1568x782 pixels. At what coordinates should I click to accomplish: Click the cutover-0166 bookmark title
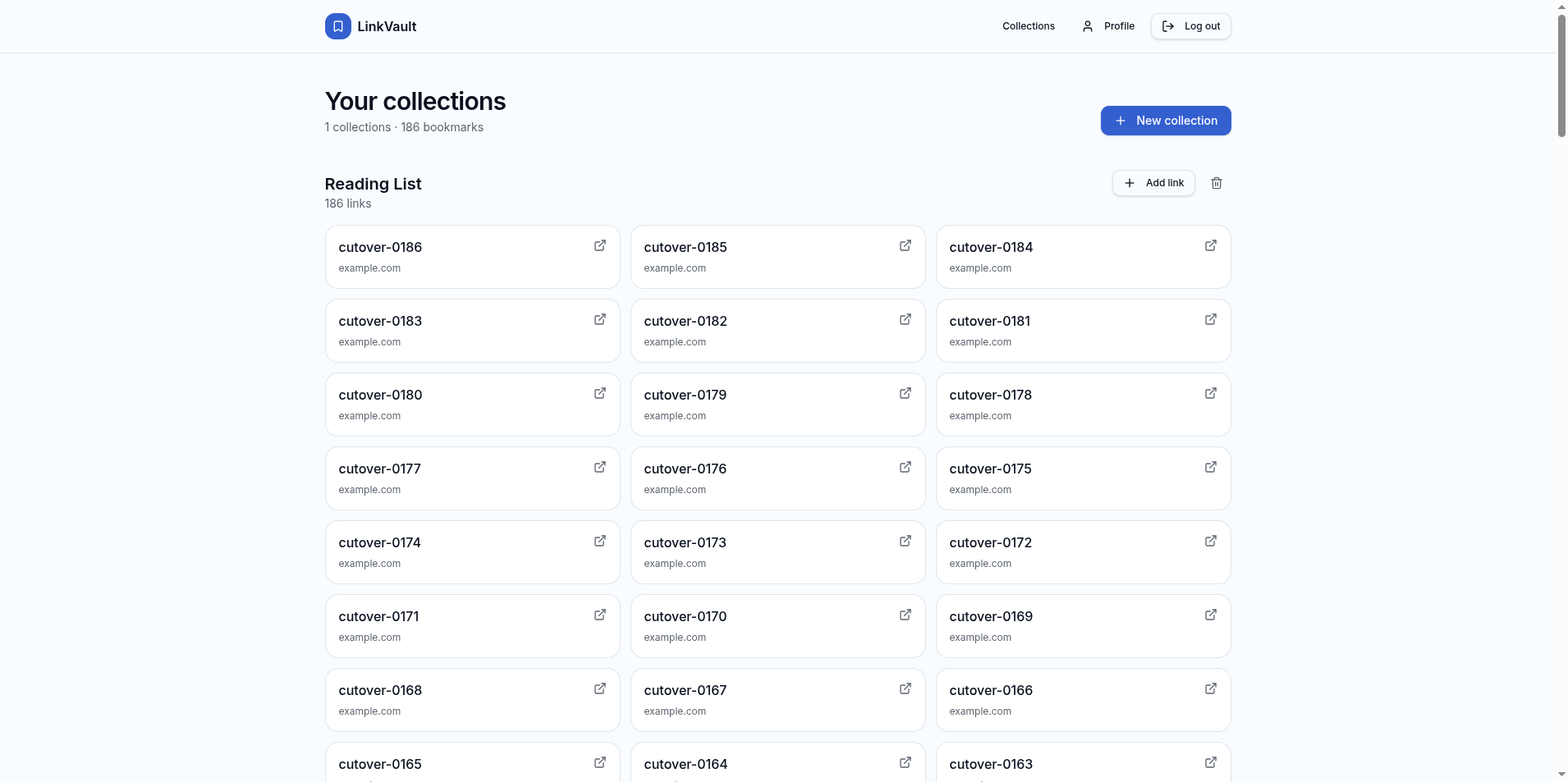991,690
